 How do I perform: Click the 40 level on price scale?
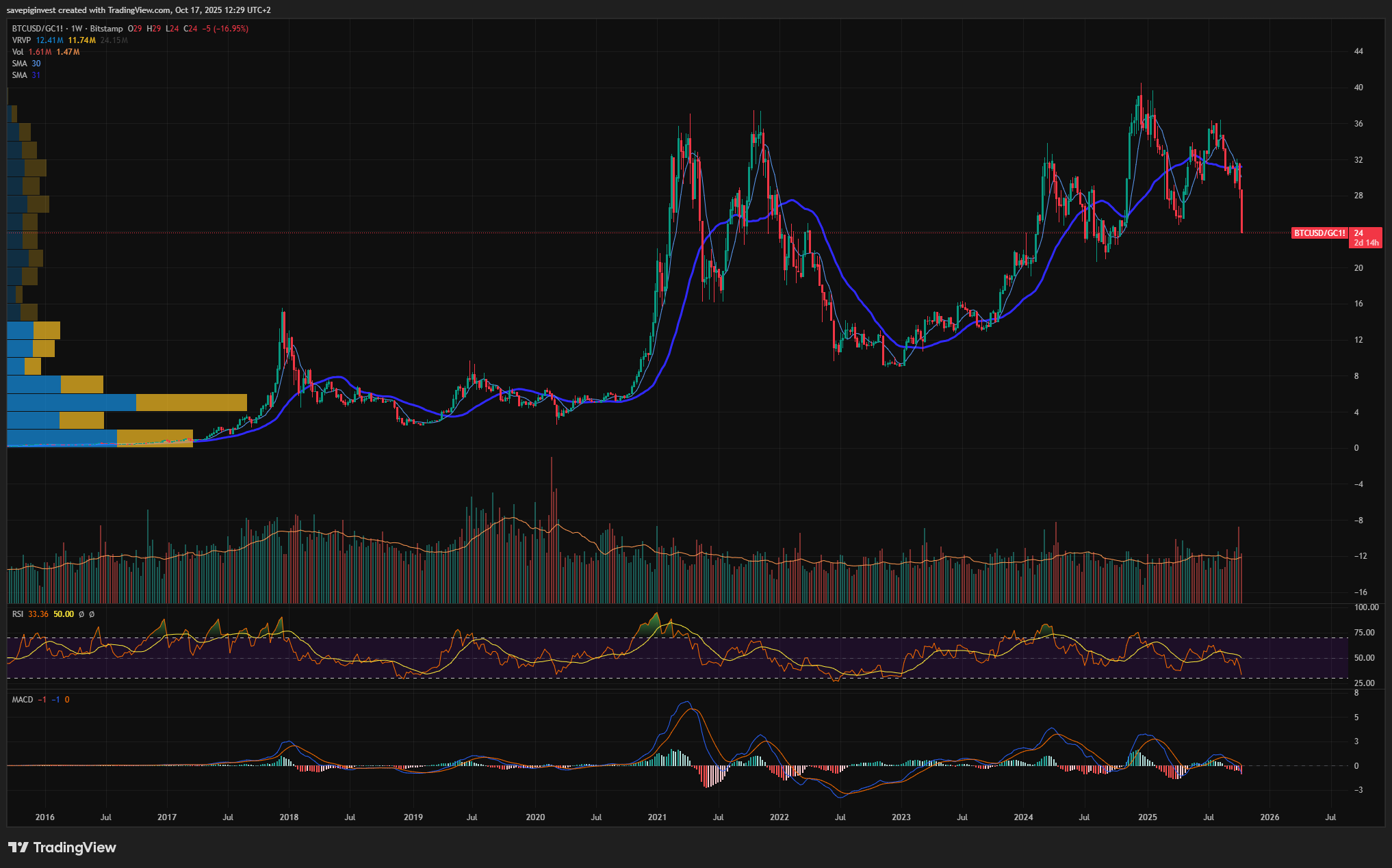coord(1358,88)
